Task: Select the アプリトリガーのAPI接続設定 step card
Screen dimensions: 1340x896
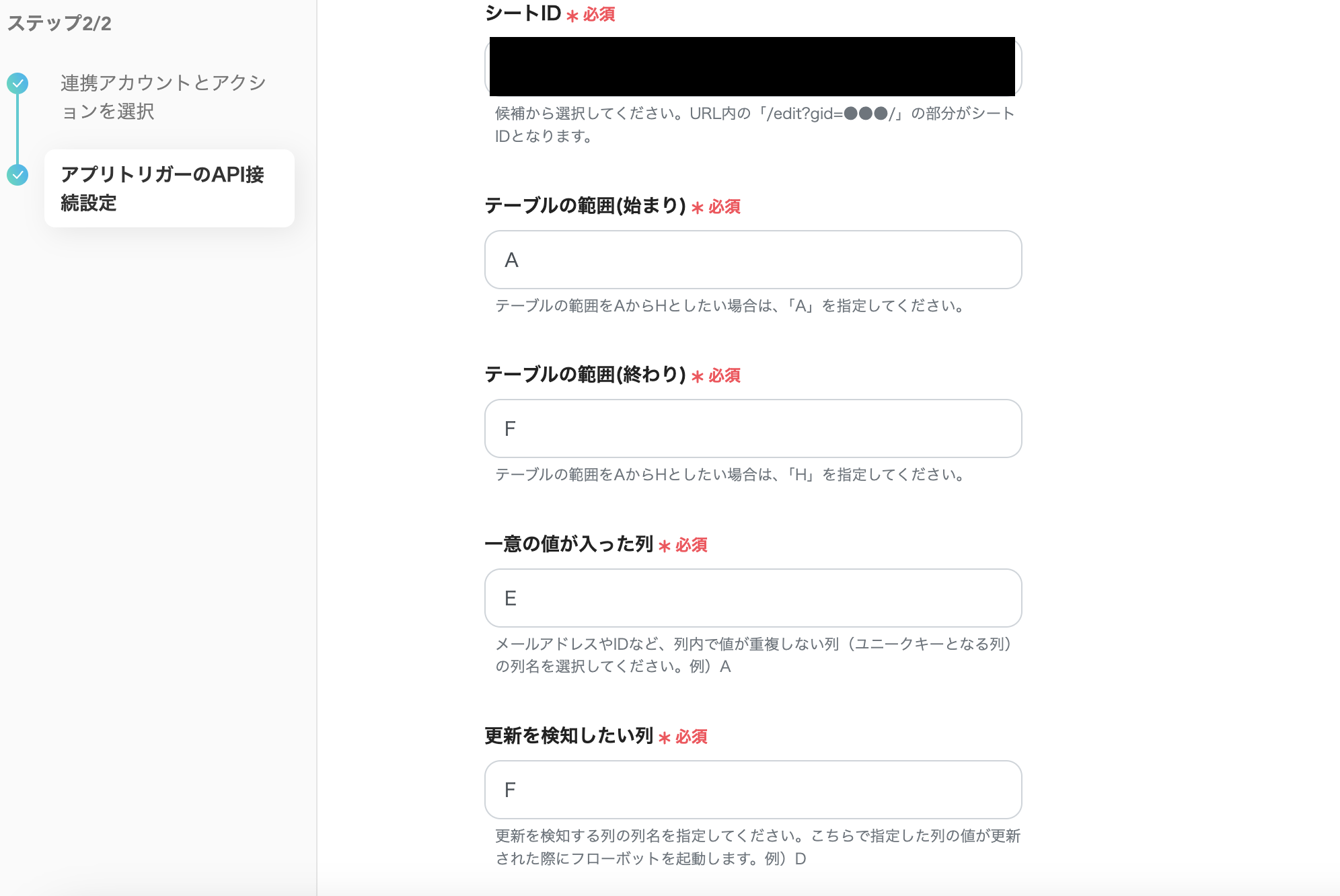Action: point(169,188)
